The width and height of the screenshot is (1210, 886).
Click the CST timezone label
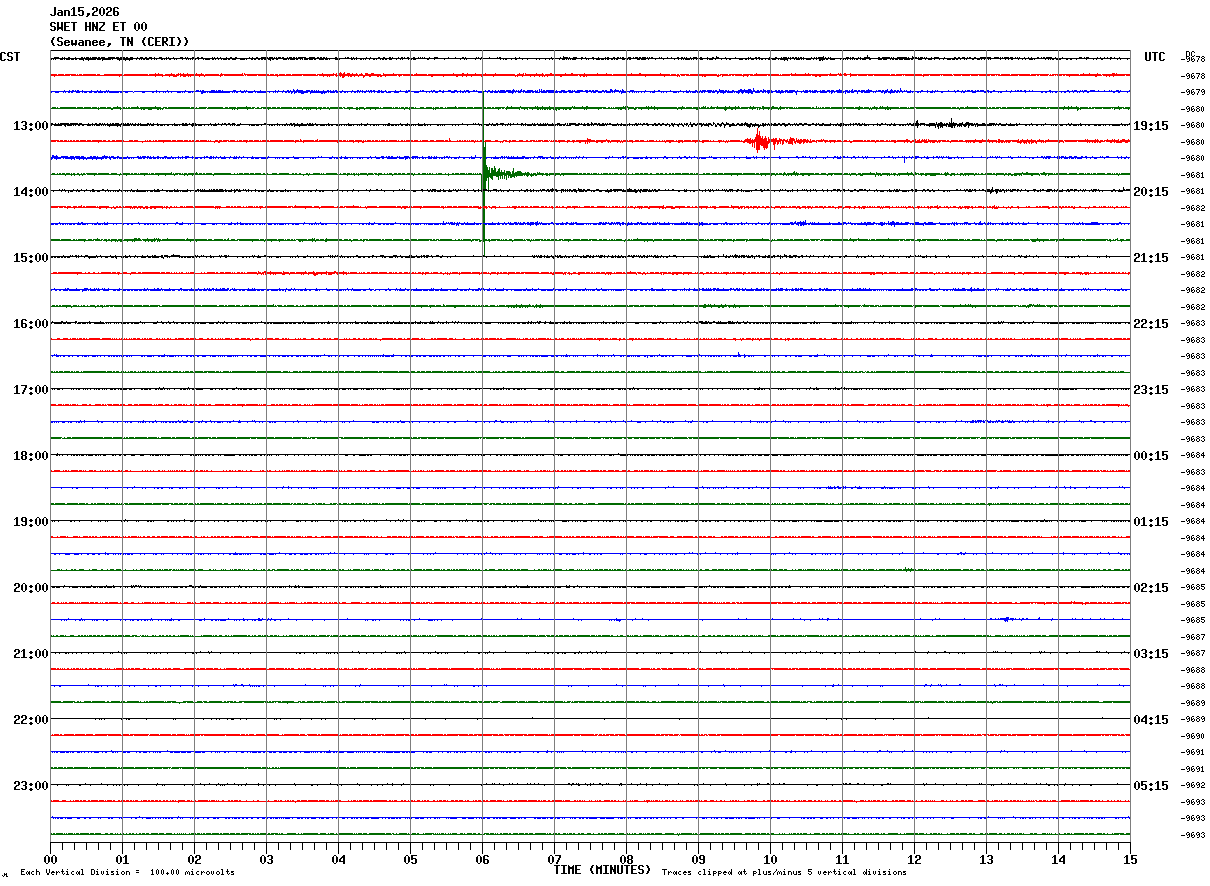tap(10, 57)
